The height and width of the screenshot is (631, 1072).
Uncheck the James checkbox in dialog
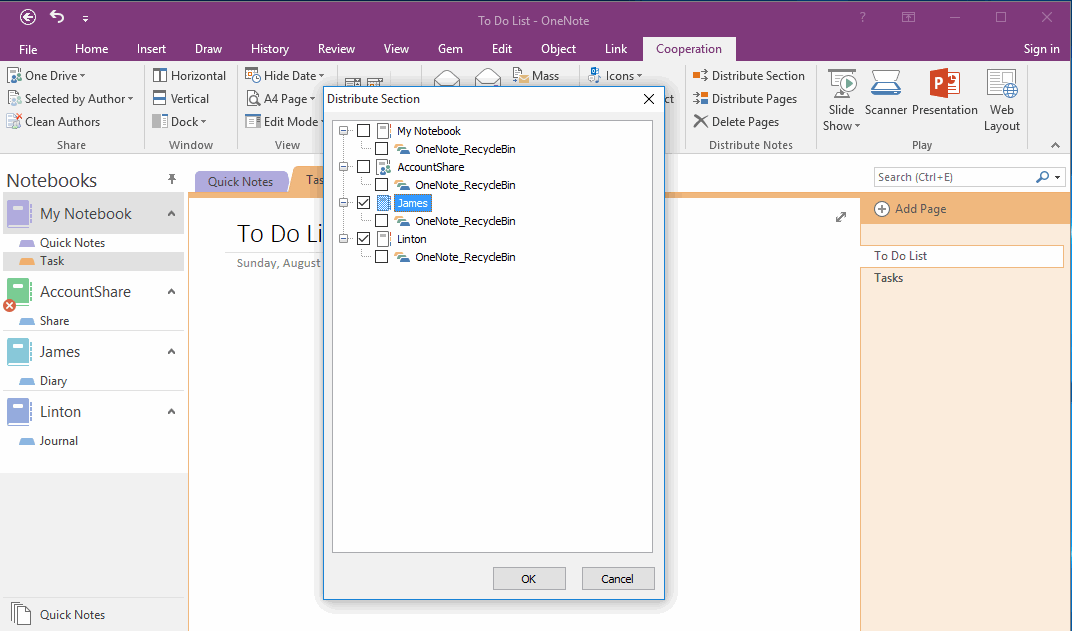pyautogui.click(x=364, y=203)
